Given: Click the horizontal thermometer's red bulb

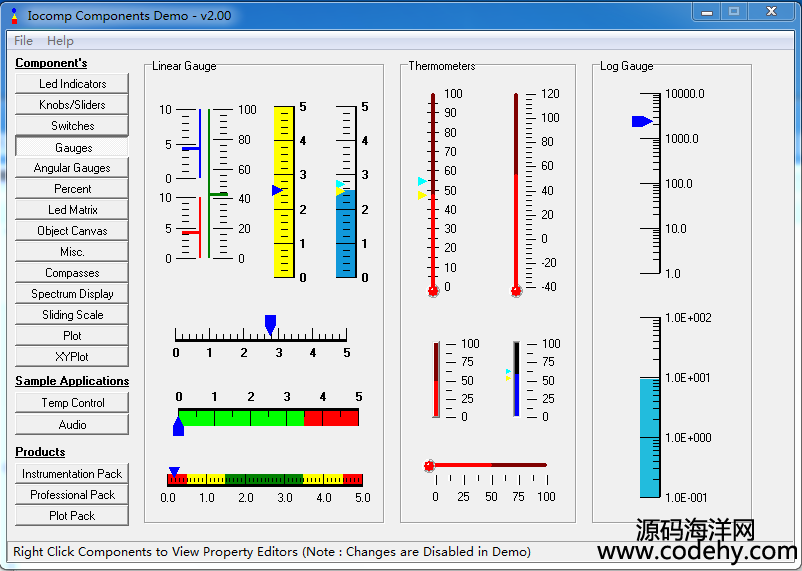Looking at the screenshot, I should tap(429, 466).
